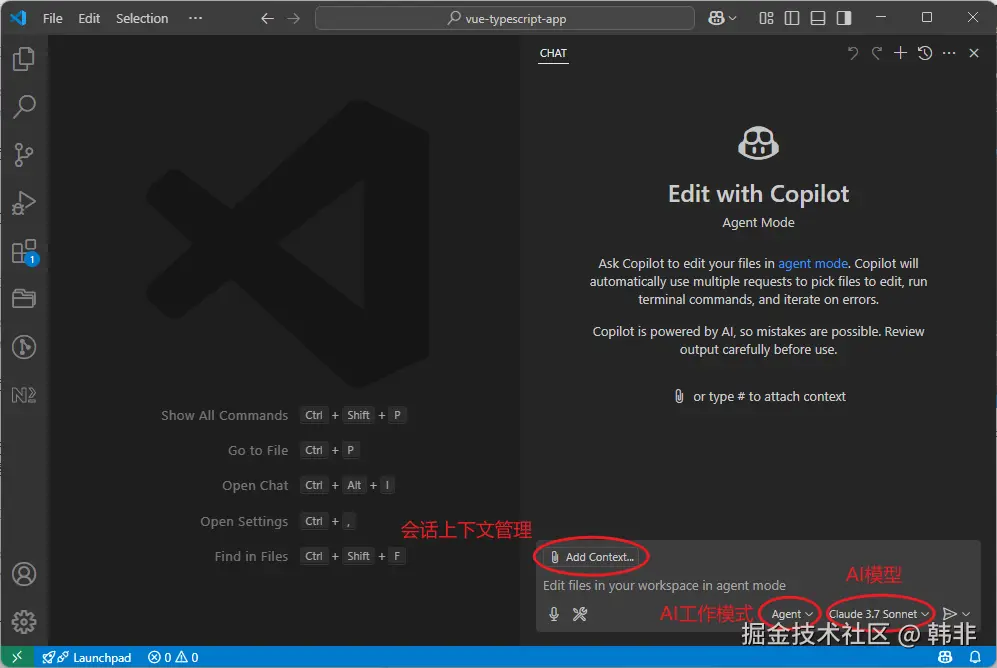Screen dimensions: 997x668
Task: Start voice chat with microphone icon
Action: click(554, 614)
